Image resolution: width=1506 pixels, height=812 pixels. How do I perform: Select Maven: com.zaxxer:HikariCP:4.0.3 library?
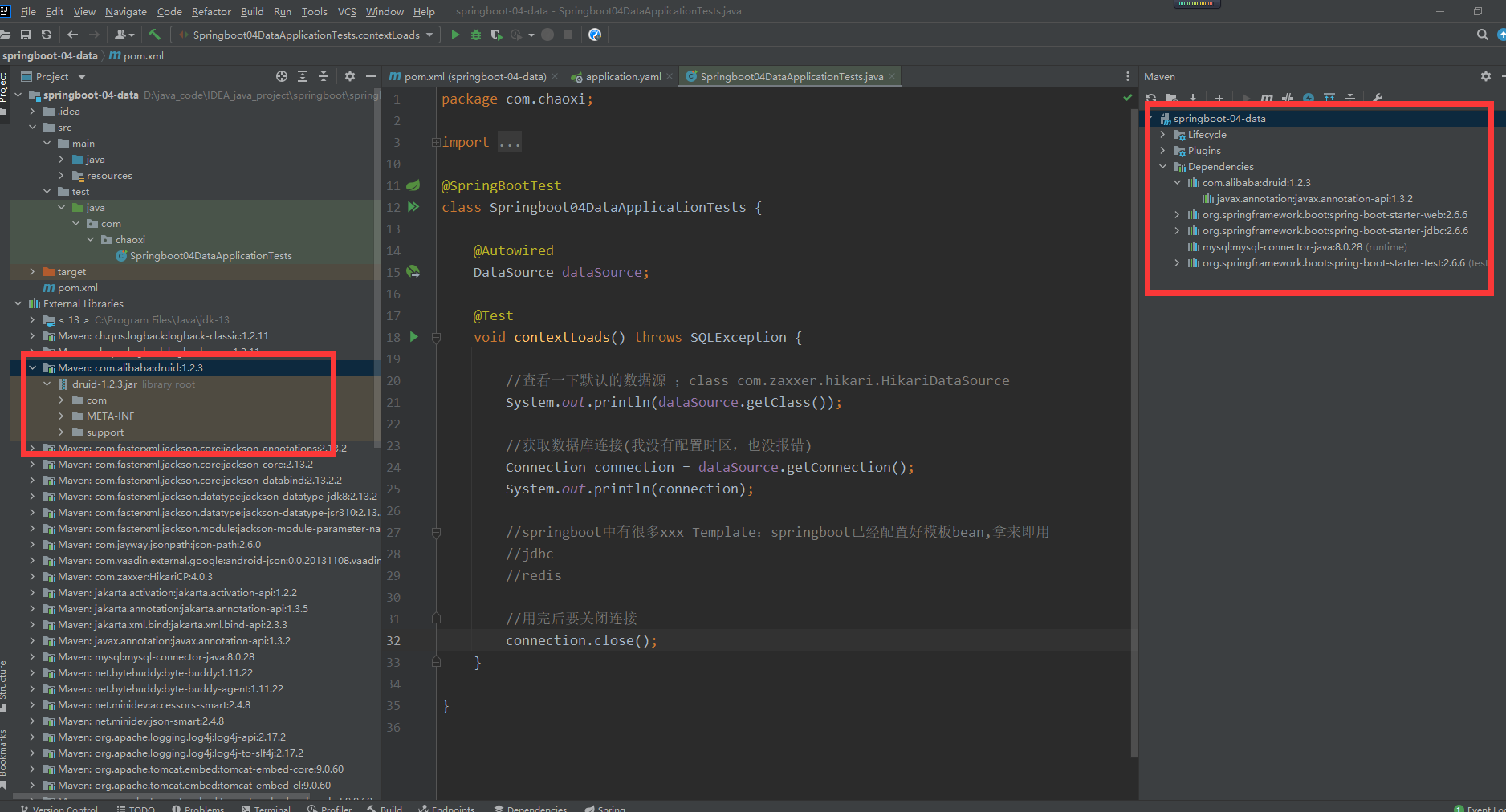(128, 576)
